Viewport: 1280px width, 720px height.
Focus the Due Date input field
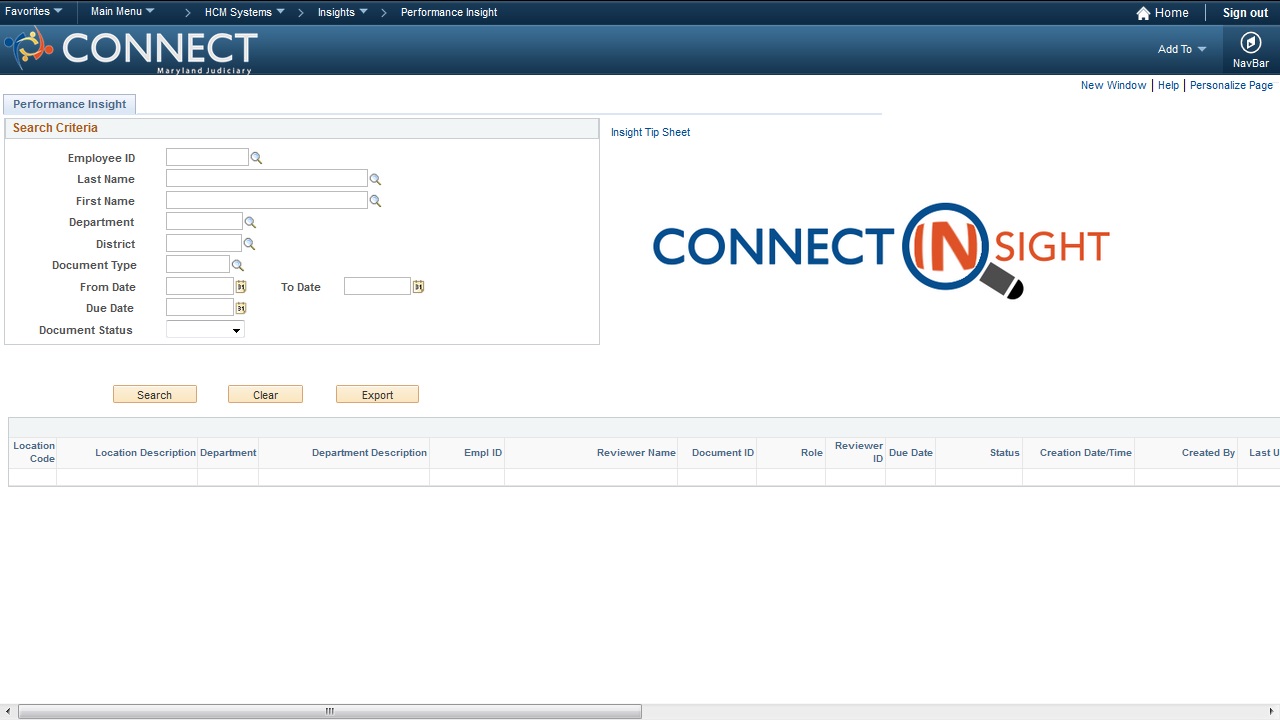[200, 307]
